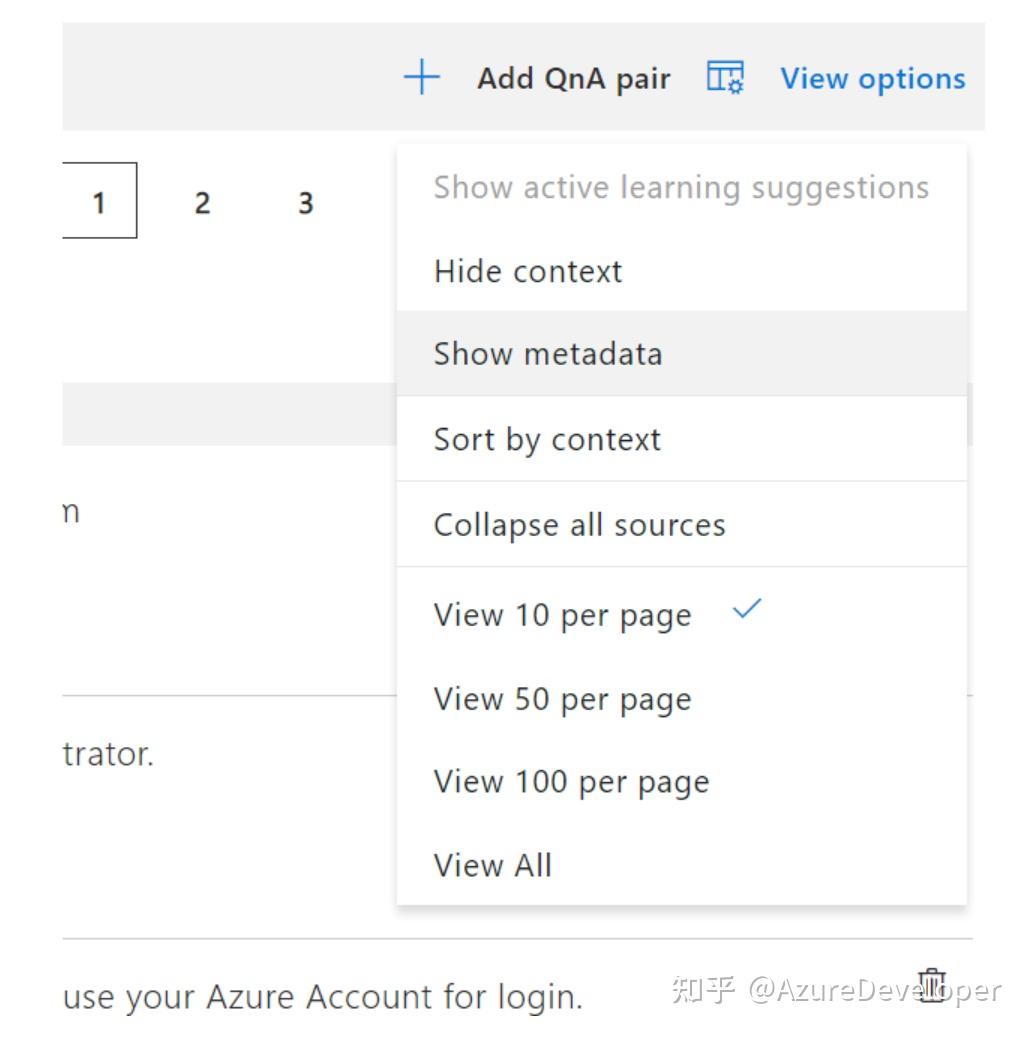Select the Show metadata option
1027x1037 pixels.
coord(548,354)
